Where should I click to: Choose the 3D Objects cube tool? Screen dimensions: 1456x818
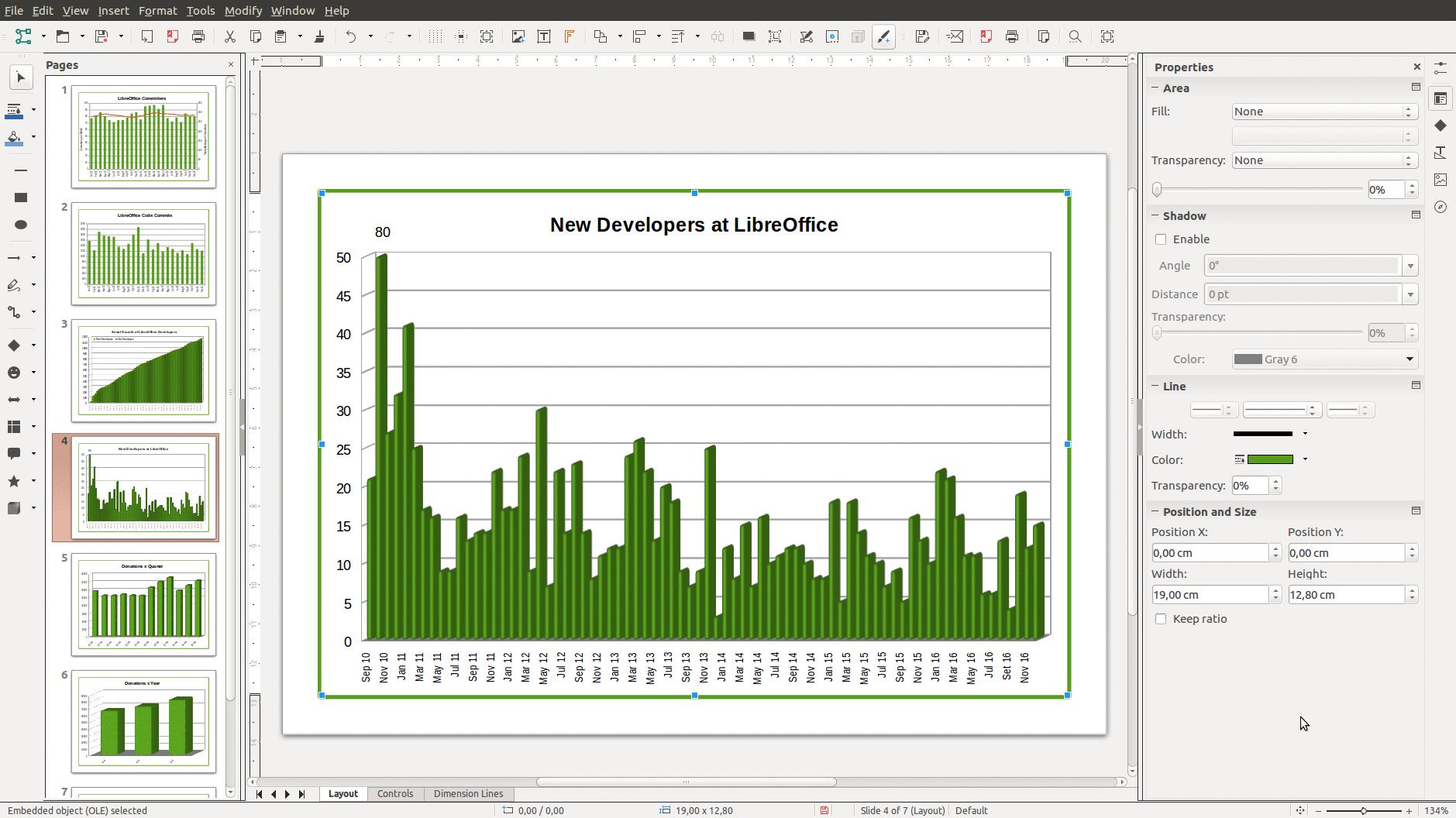(x=14, y=508)
